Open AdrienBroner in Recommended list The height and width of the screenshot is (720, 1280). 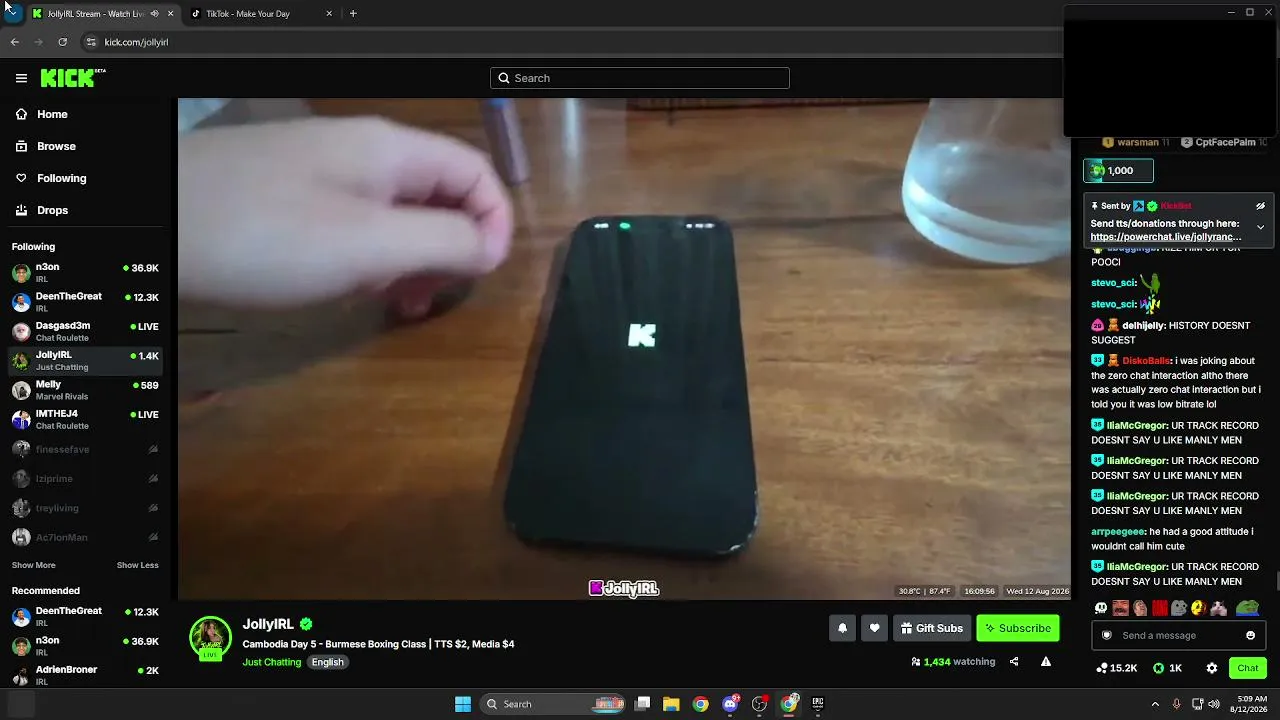point(85,675)
